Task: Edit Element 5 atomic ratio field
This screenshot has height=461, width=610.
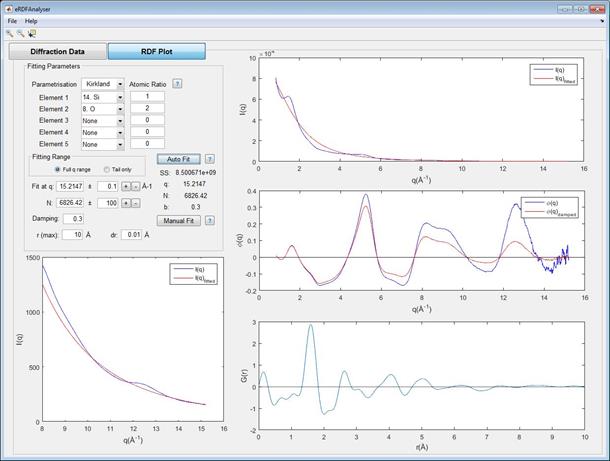Action: point(147,144)
